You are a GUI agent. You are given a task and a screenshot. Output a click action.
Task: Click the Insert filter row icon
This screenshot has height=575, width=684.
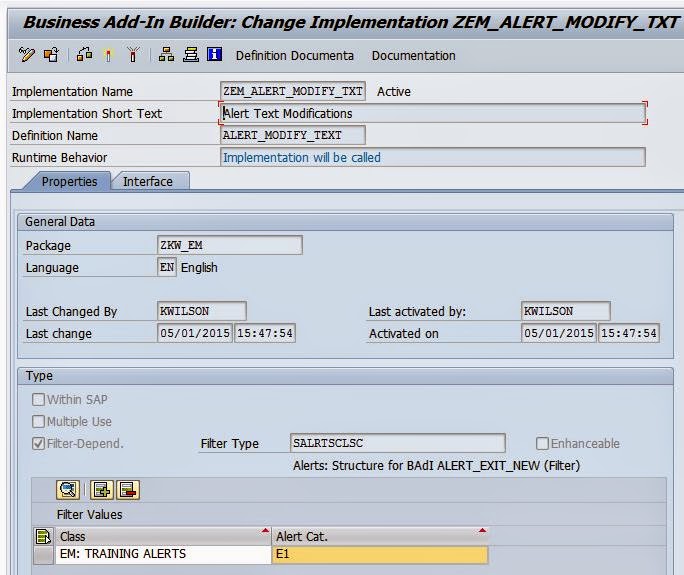click(102, 490)
